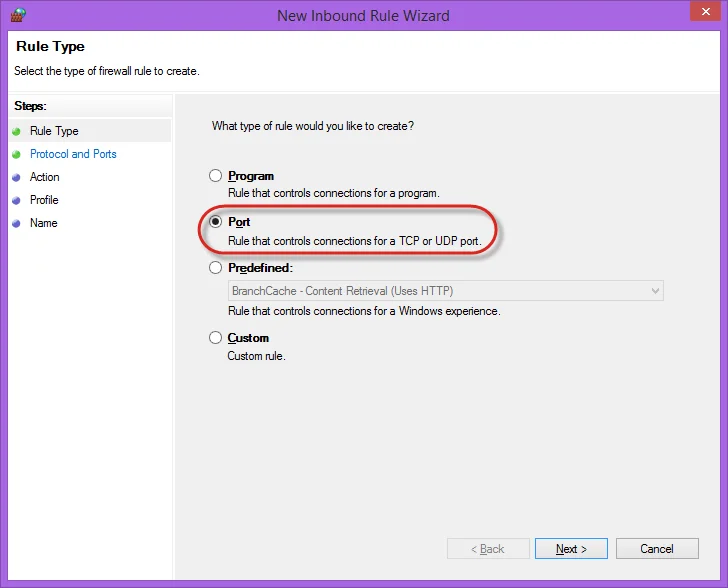Select the Action step in the sidebar
The width and height of the screenshot is (728, 588).
tap(45, 177)
